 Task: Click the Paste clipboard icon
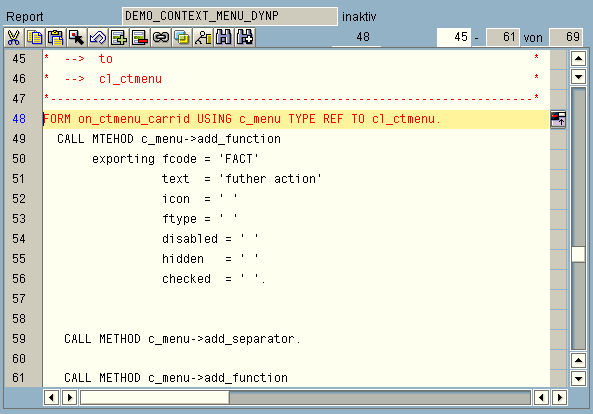click(56, 37)
